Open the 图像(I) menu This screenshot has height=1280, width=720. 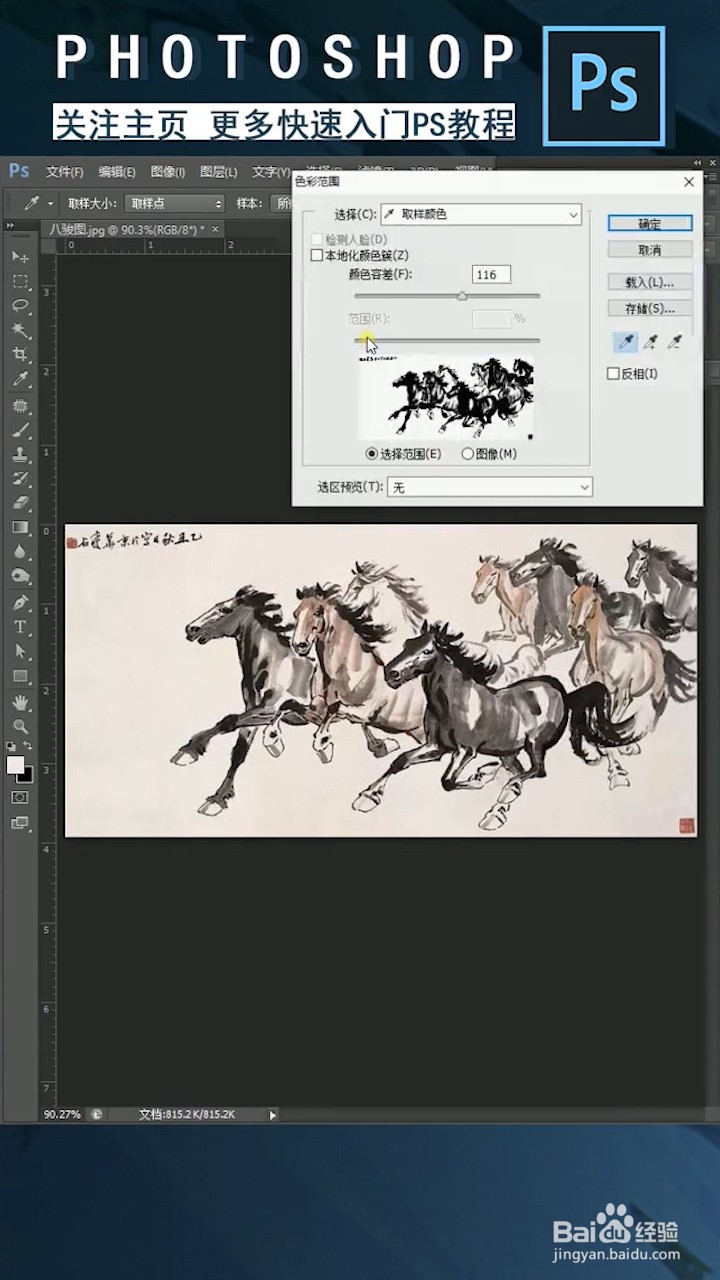click(168, 172)
